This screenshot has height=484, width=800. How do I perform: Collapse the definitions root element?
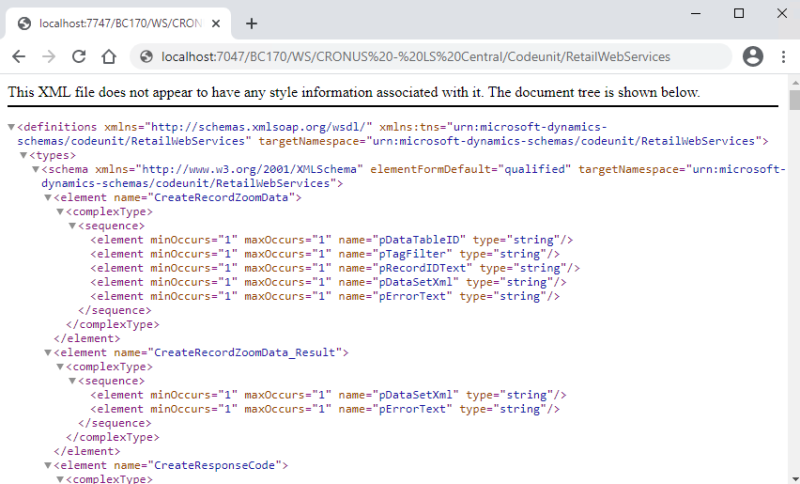coord(12,128)
